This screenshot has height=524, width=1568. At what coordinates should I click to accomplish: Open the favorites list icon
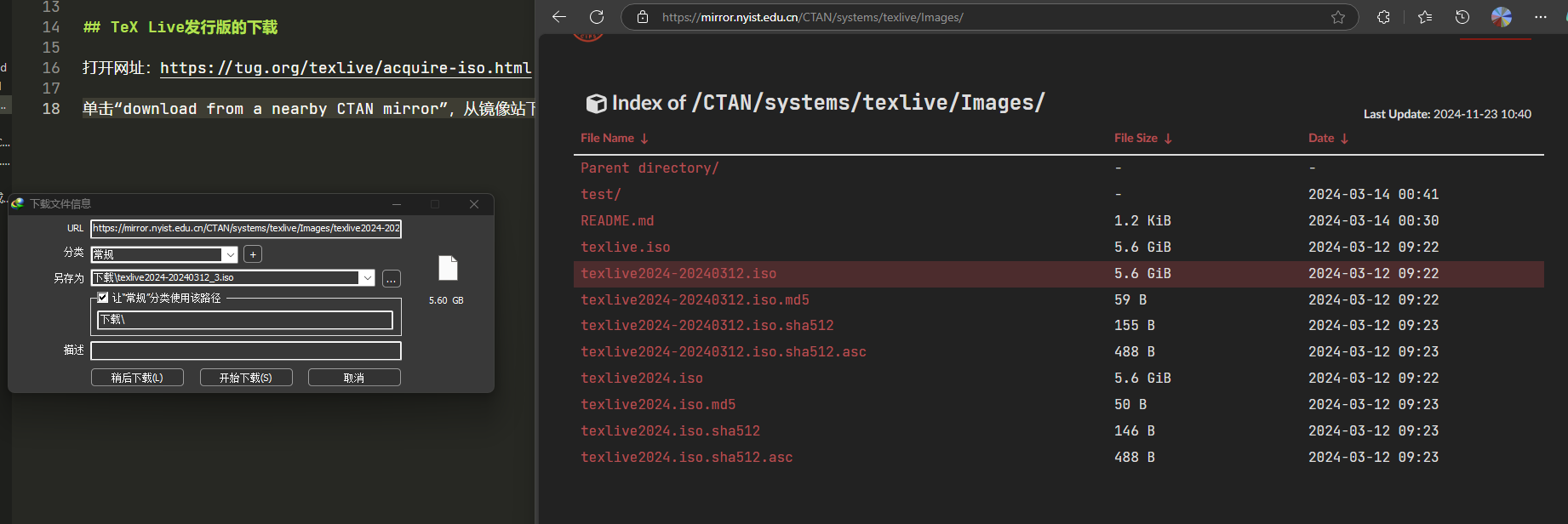point(1425,17)
